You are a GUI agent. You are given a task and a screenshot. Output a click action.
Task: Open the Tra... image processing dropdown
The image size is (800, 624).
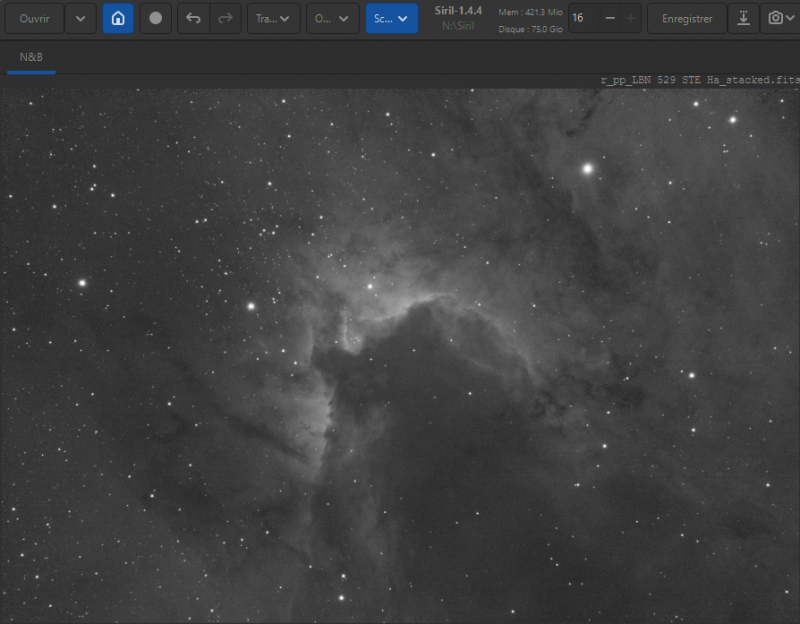(x=273, y=18)
